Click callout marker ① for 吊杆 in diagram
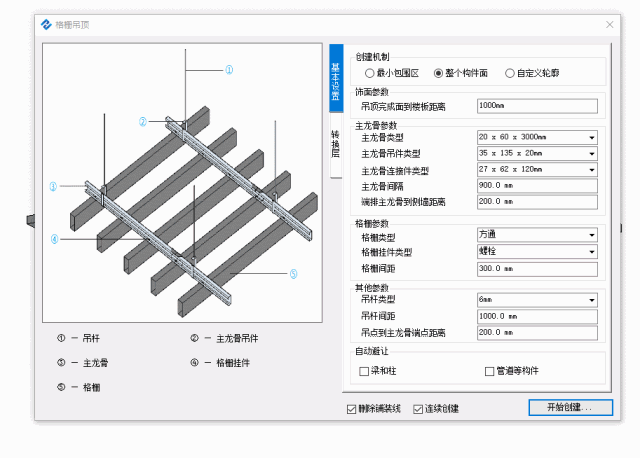The height and width of the screenshot is (458, 640). point(229,70)
